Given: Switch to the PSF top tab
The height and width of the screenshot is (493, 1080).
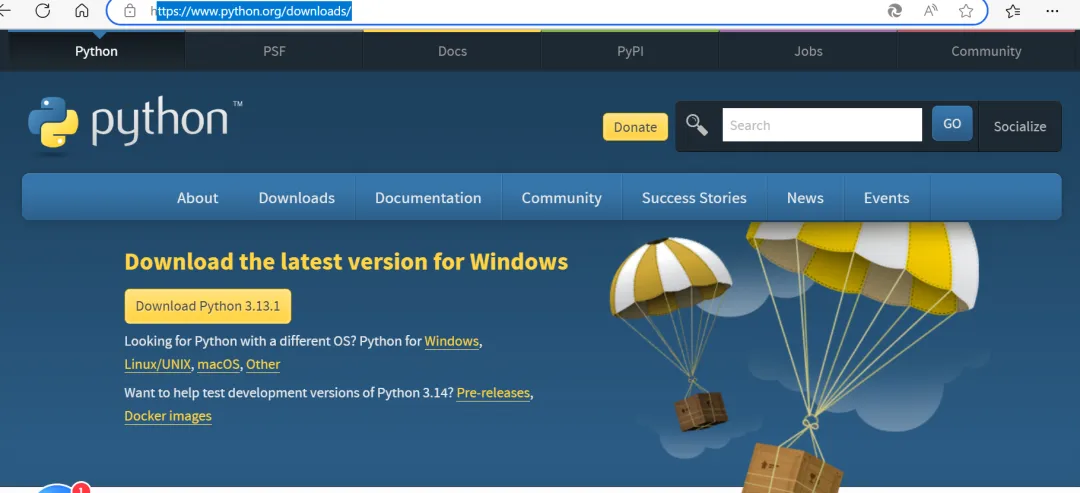Looking at the screenshot, I should pyautogui.click(x=274, y=51).
